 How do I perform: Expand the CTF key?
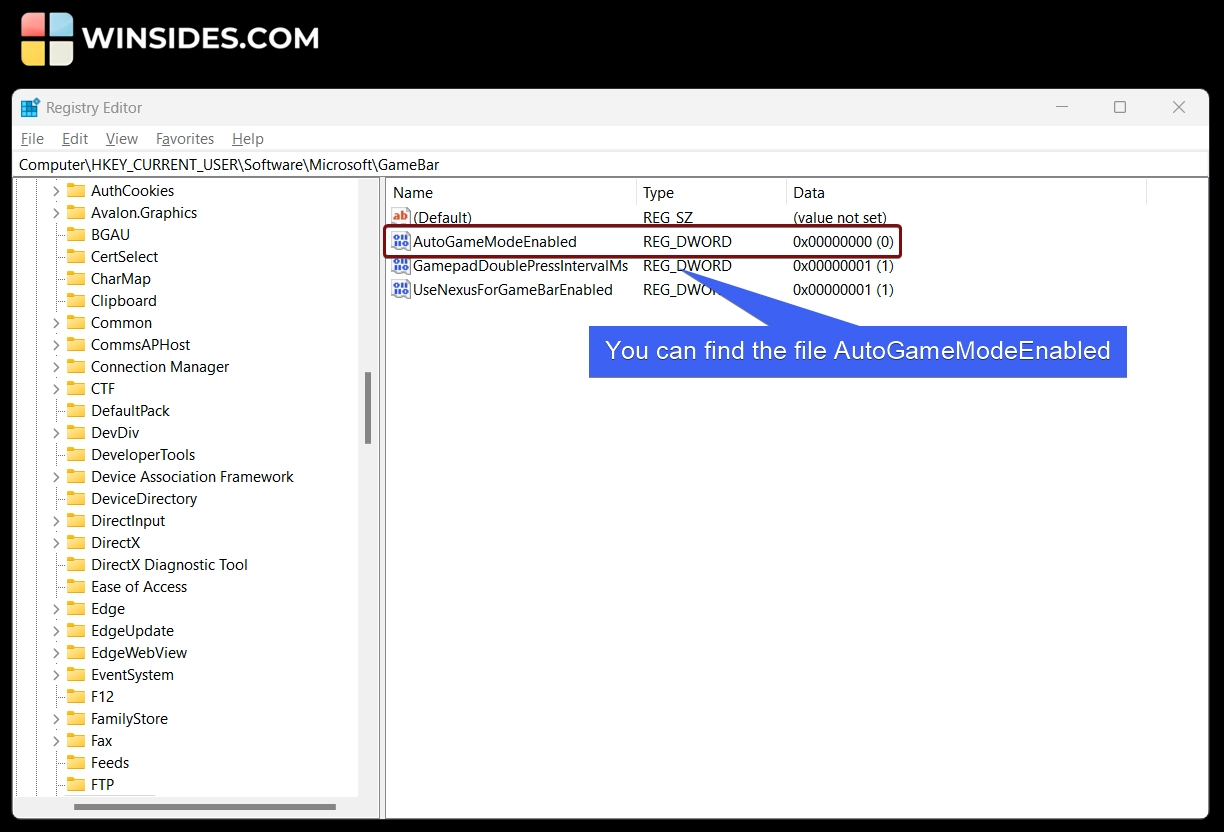click(56, 389)
